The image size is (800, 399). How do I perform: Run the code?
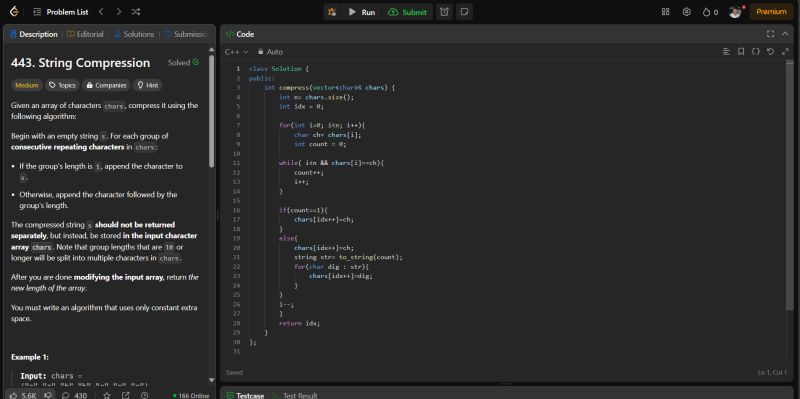(x=362, y=12)
